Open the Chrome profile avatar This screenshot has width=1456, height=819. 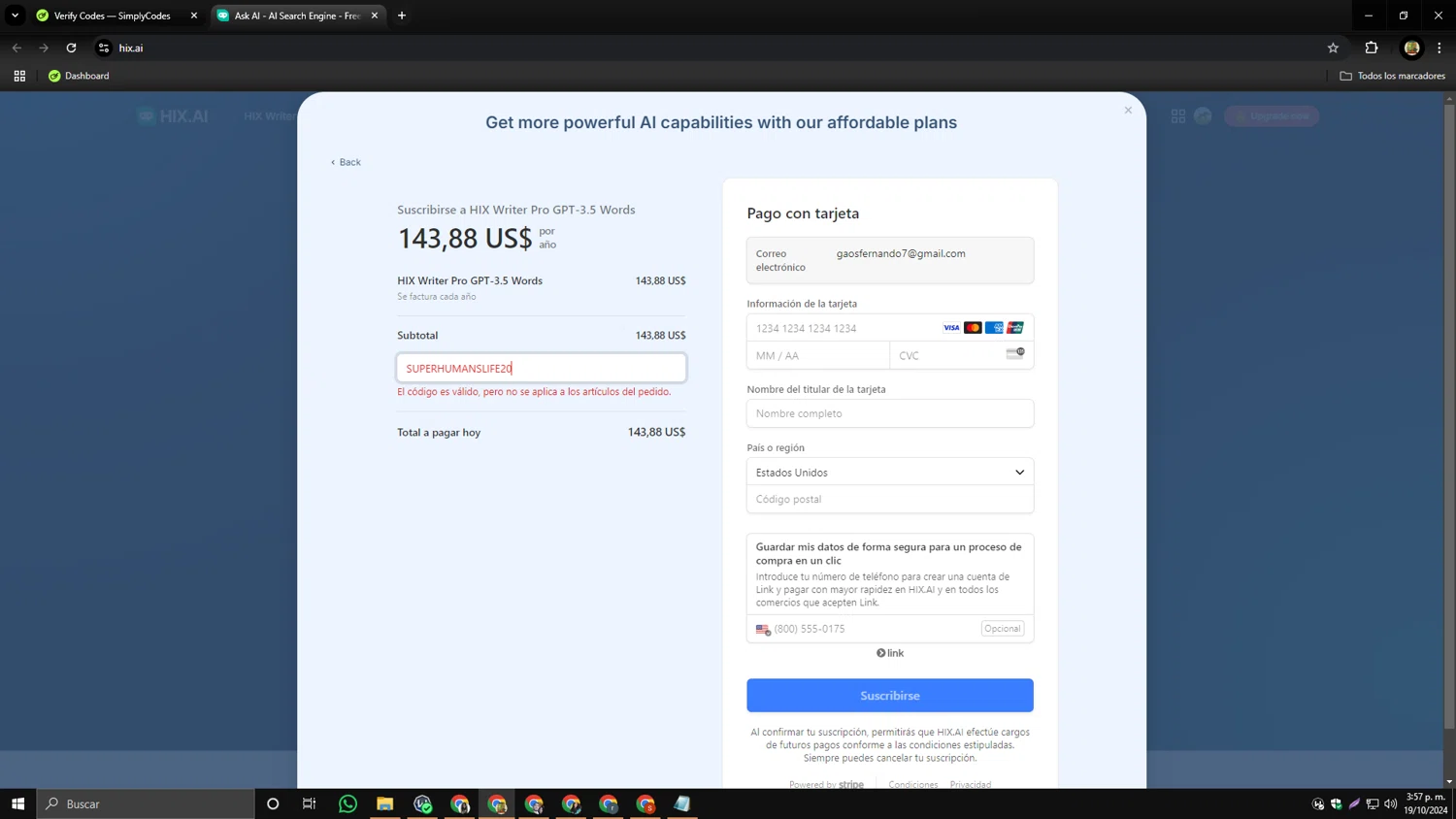(x=1411, y=48)
